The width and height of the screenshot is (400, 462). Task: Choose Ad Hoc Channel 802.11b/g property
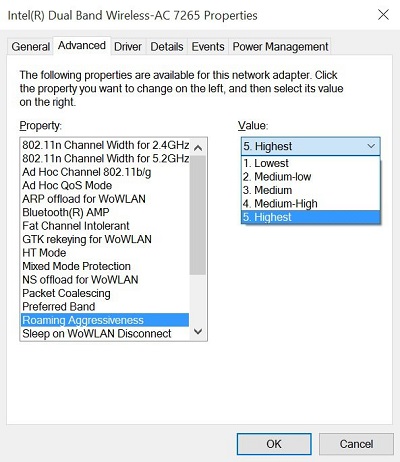point(105,172)
